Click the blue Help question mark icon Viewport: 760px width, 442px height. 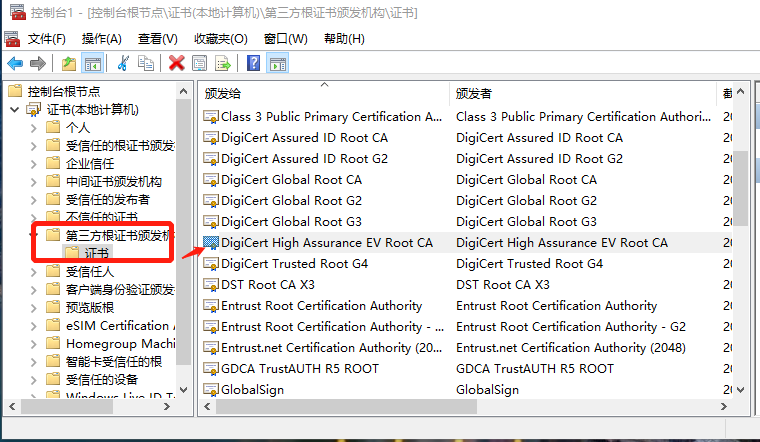(x=254, y=64)
